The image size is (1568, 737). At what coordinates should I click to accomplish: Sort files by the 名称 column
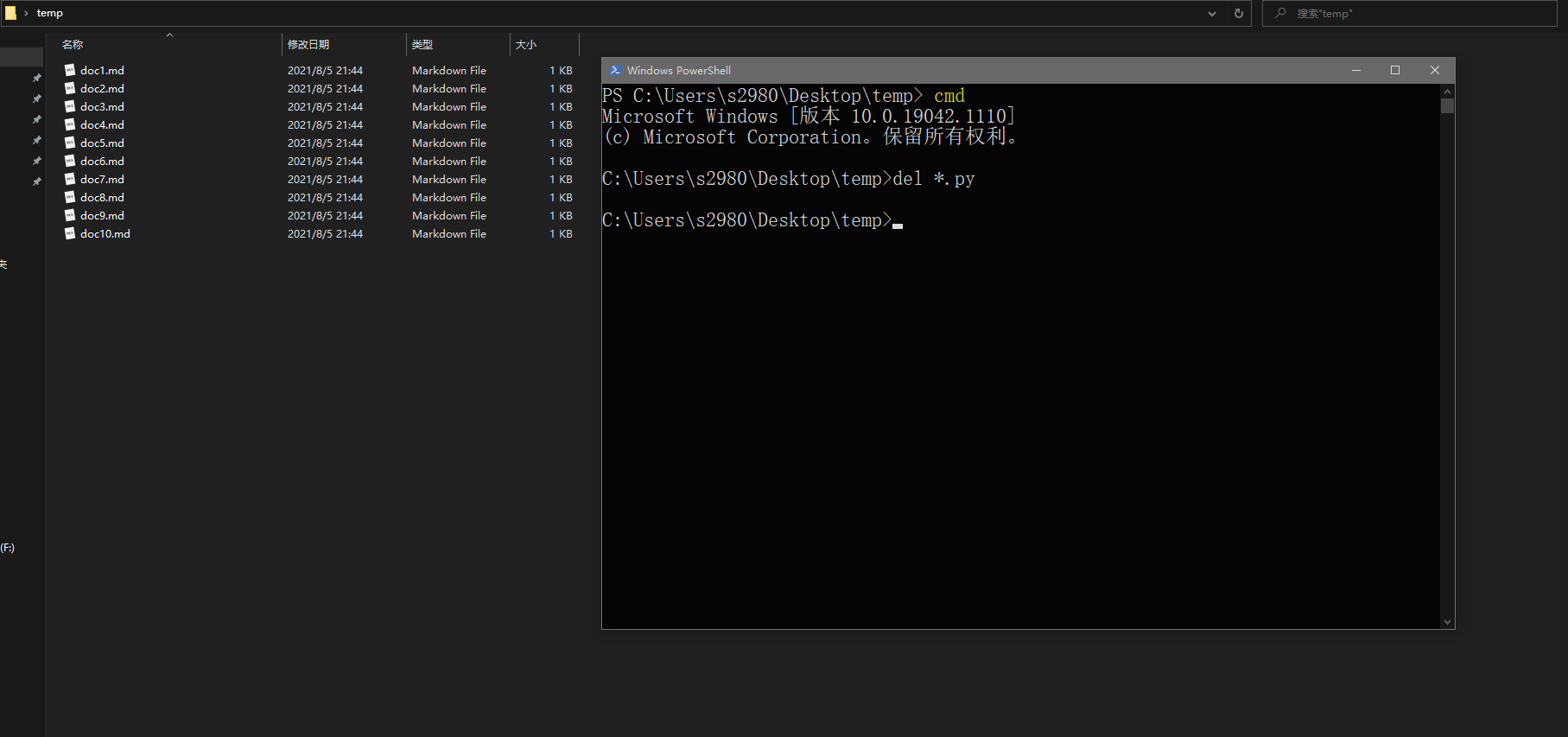pyautogui.click(x=168, y=44)
